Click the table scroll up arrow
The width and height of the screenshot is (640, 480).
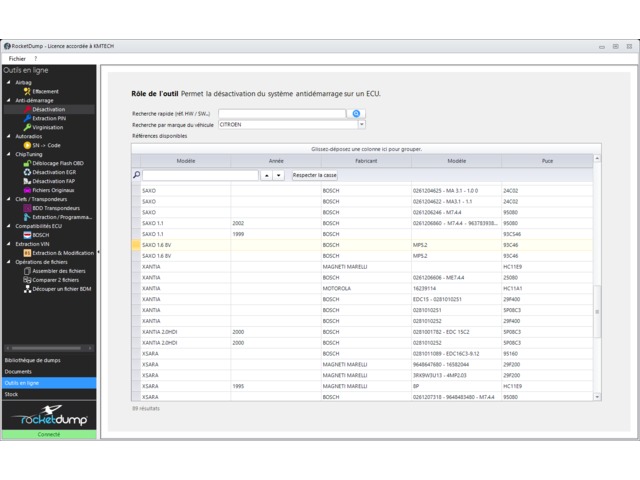tap(597, 158)
